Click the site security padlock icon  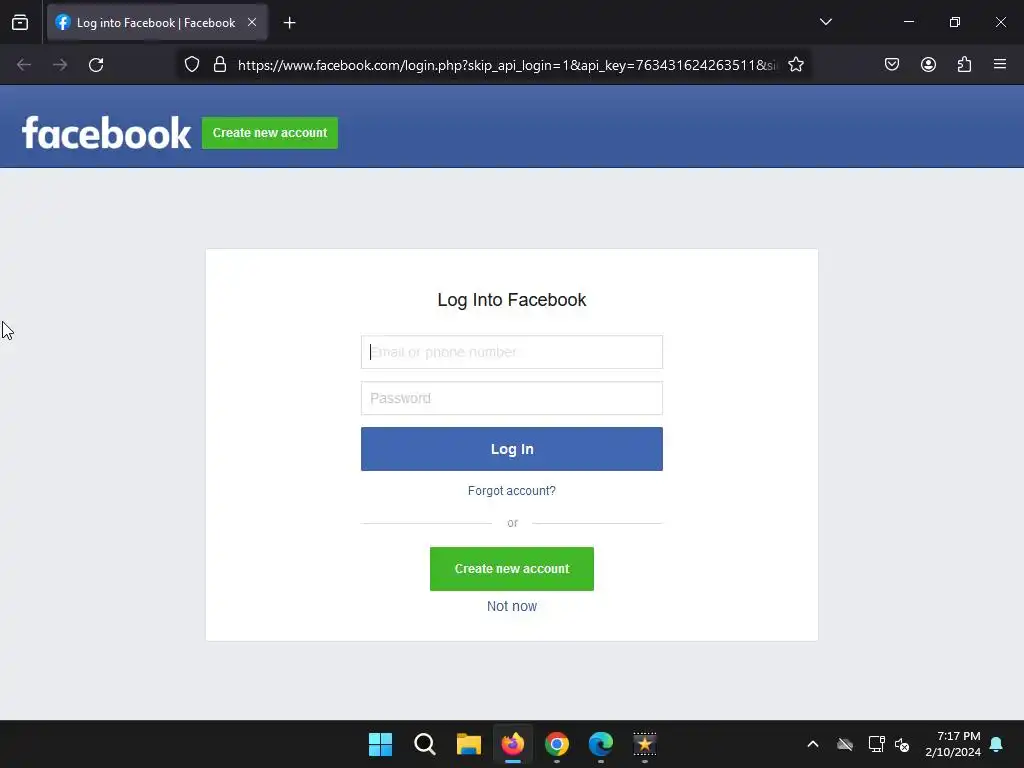tap(220, 65)
